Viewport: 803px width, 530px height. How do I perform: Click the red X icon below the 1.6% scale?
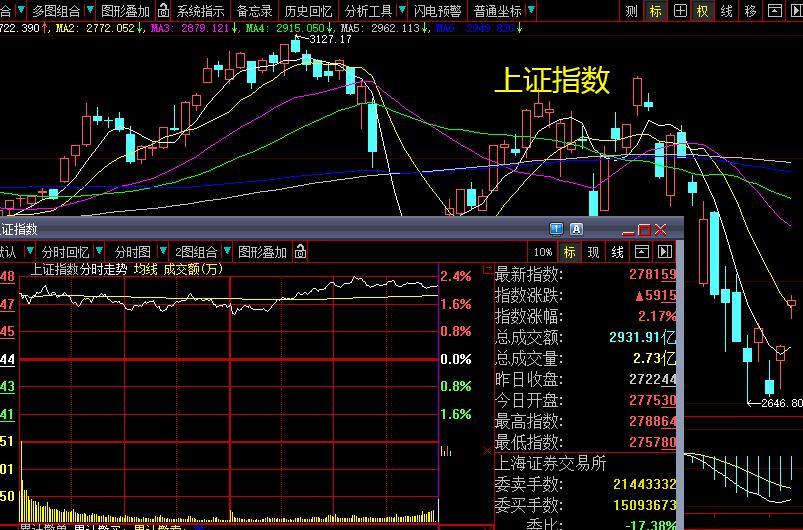(487, 450)
